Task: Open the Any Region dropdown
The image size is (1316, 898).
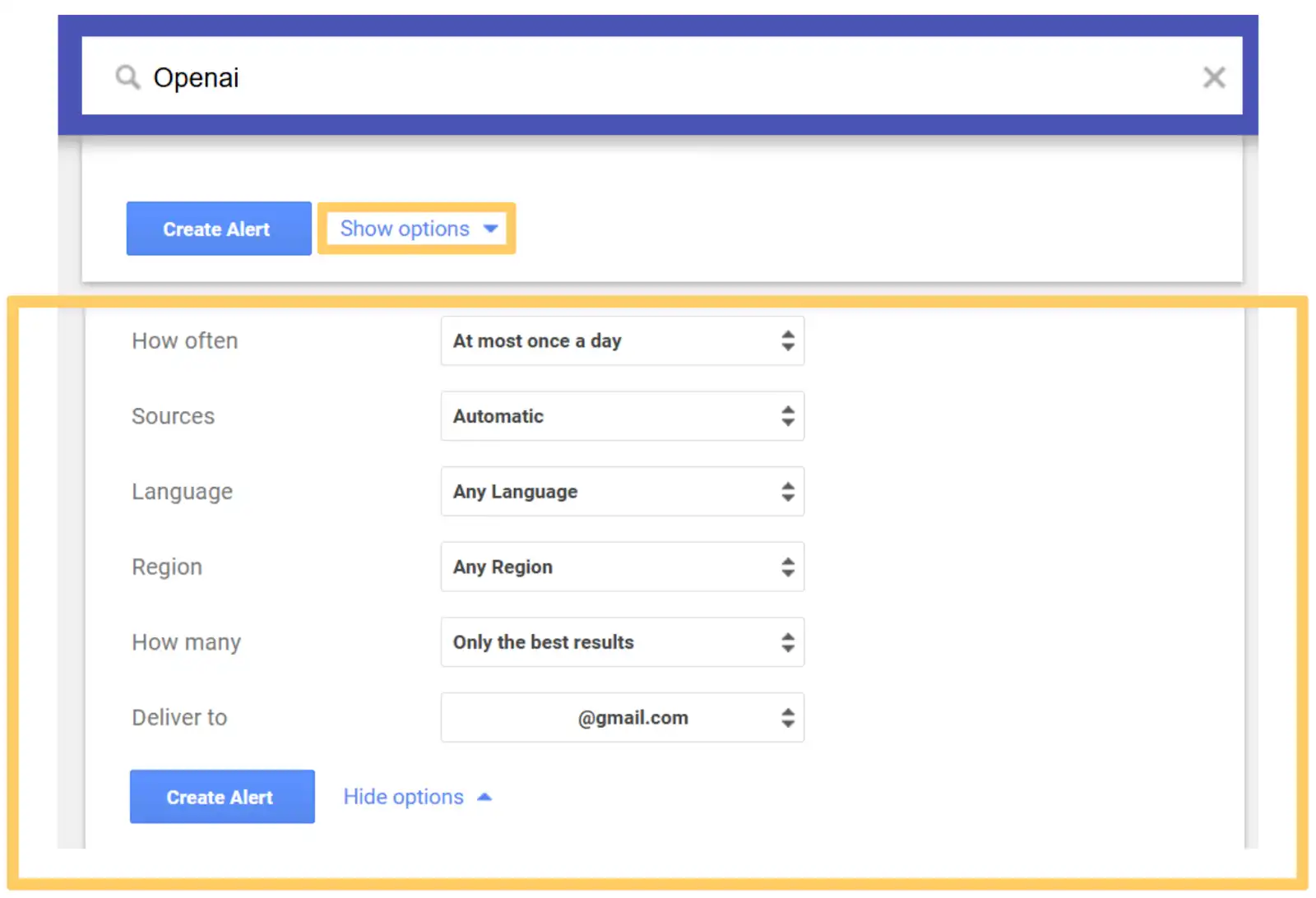Action: point(623,567)
